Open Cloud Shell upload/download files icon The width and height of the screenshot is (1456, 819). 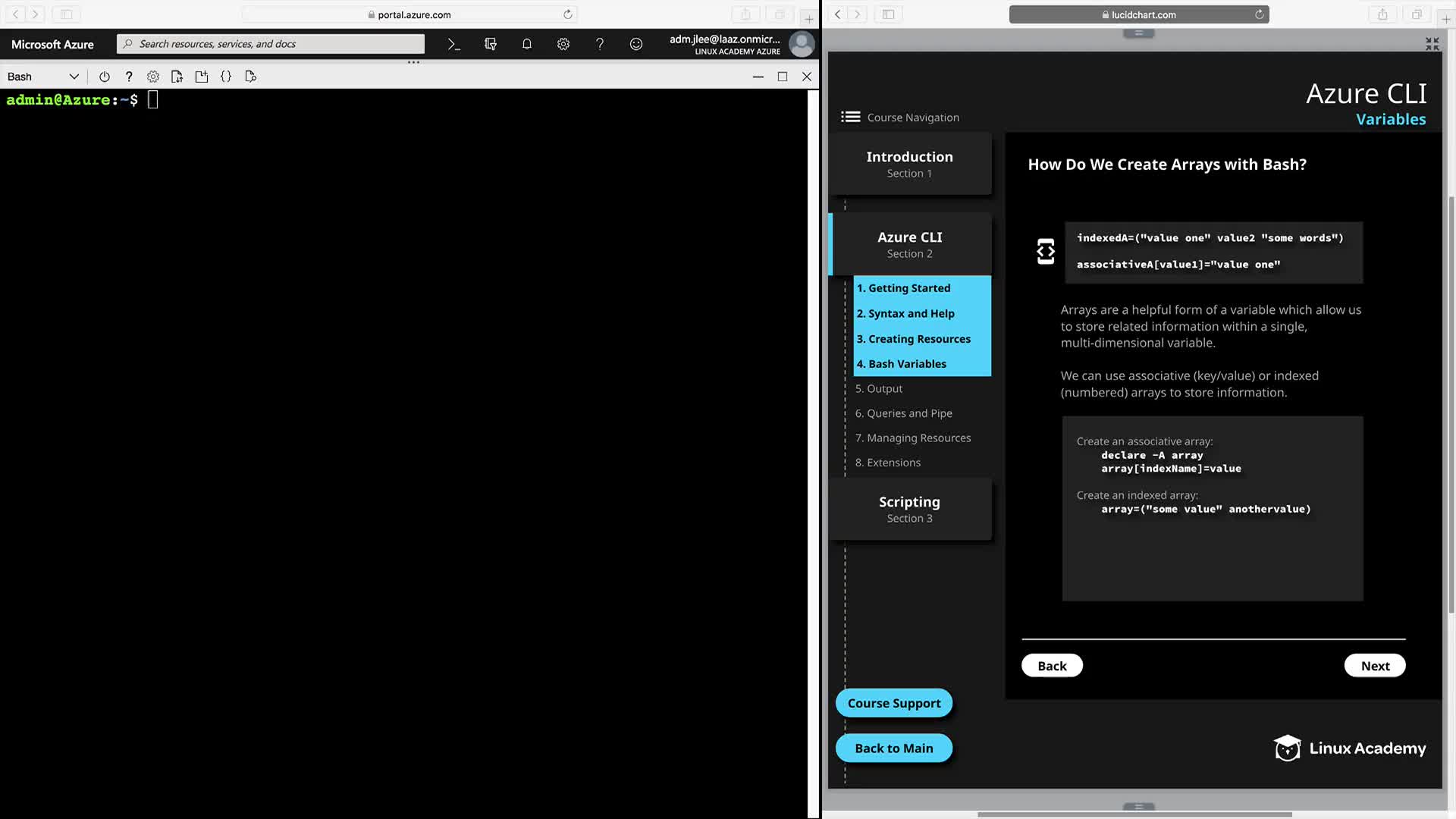tap(177, 77)
